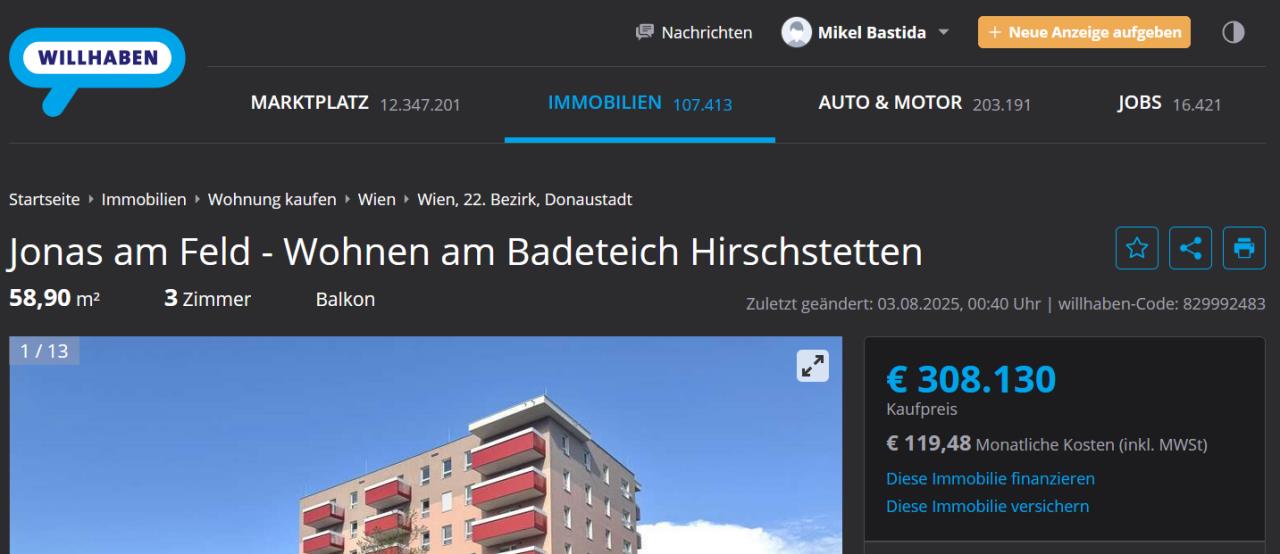Open Diese Immobilie versichern link
The width and height of the screenshot is (1280, 554).
coord(987,506)
